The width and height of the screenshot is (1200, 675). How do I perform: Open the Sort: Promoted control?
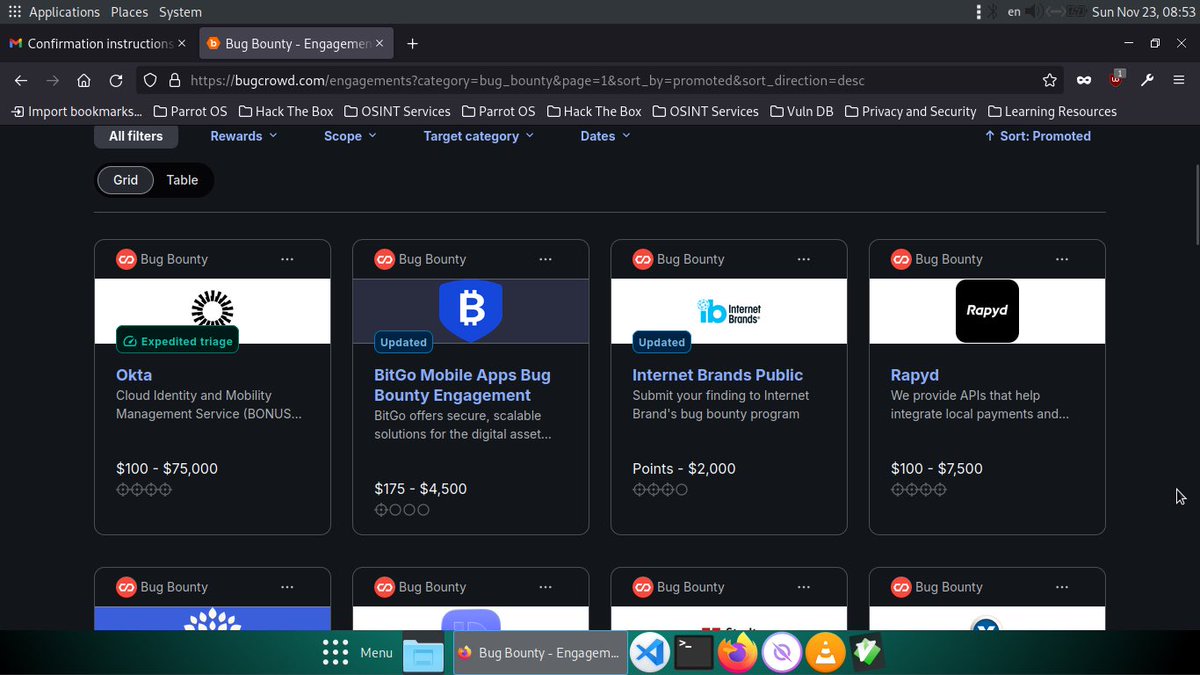[x=1037, y=136]
